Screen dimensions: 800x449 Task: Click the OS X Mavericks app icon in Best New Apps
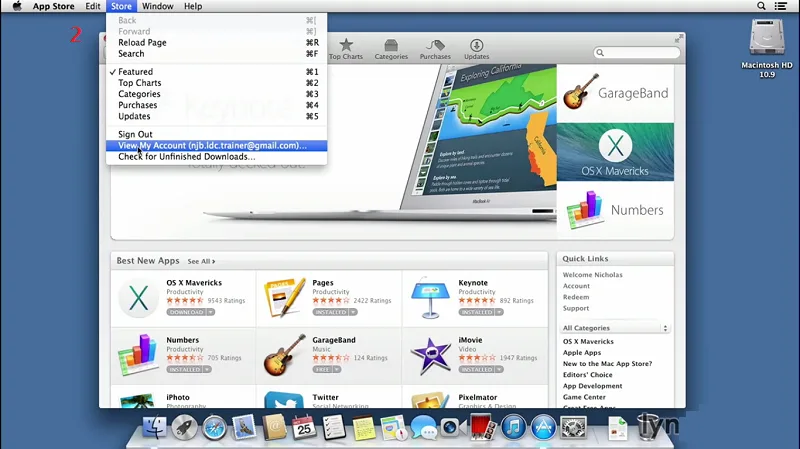pyautogui.click(x=138, y=298)
